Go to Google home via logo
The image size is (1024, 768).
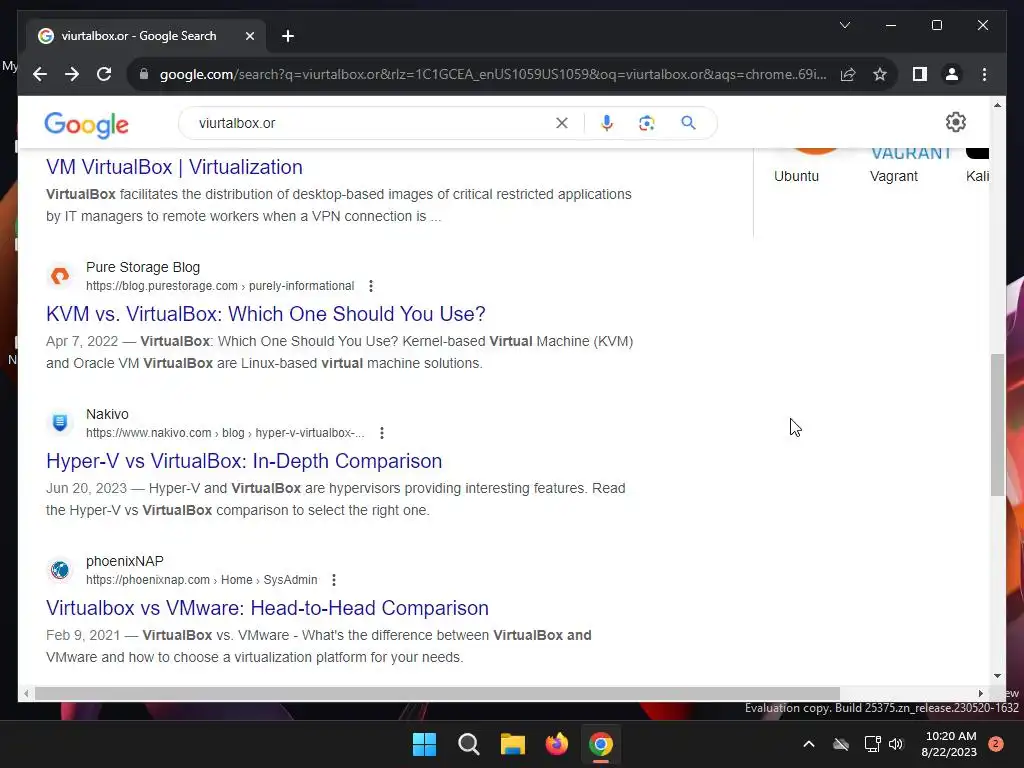coord(86,124)
